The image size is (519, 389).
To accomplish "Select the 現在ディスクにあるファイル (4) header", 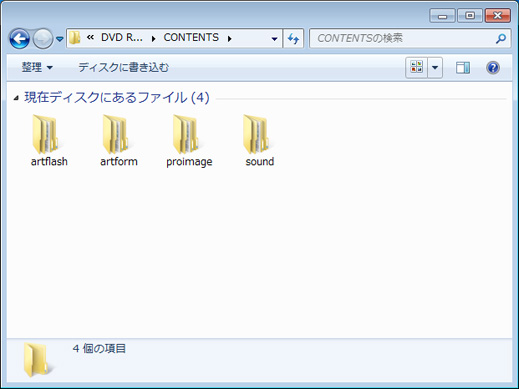I will (117, 97).
